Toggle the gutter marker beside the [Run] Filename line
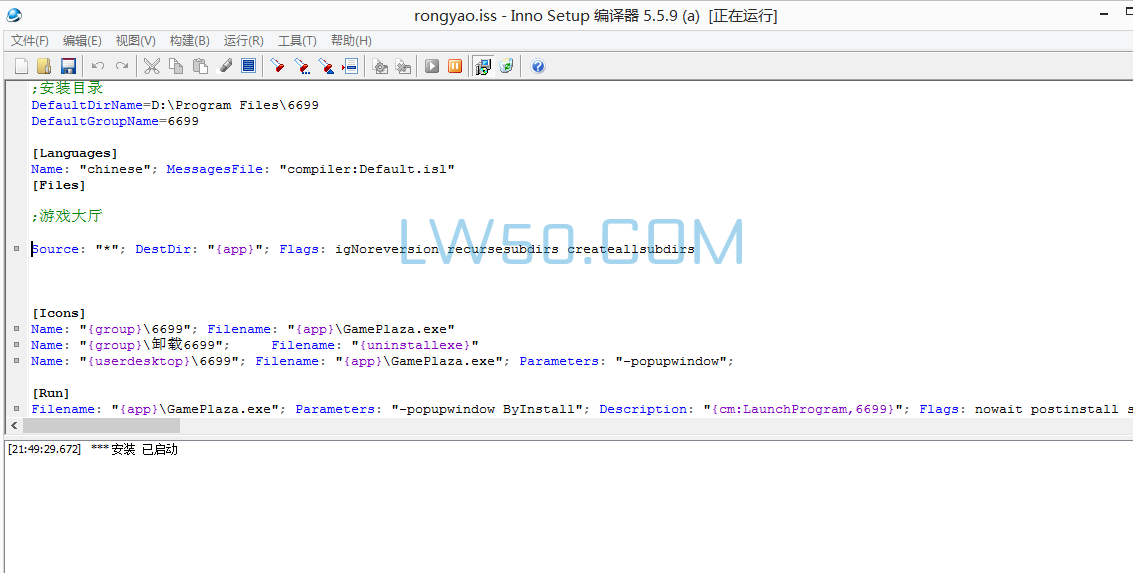Viewport: 1133px width, 573px height. pyautogui.click(x=17, y=409)
